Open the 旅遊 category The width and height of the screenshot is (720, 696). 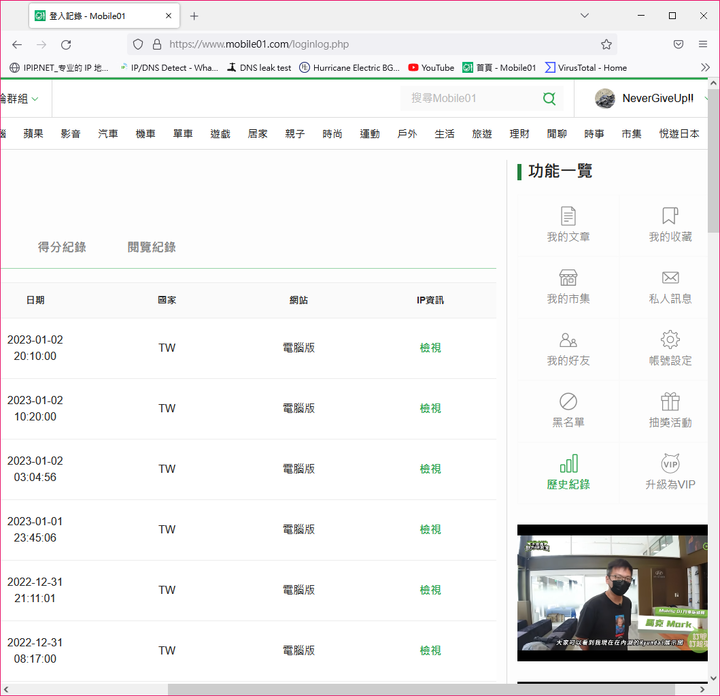482,134
